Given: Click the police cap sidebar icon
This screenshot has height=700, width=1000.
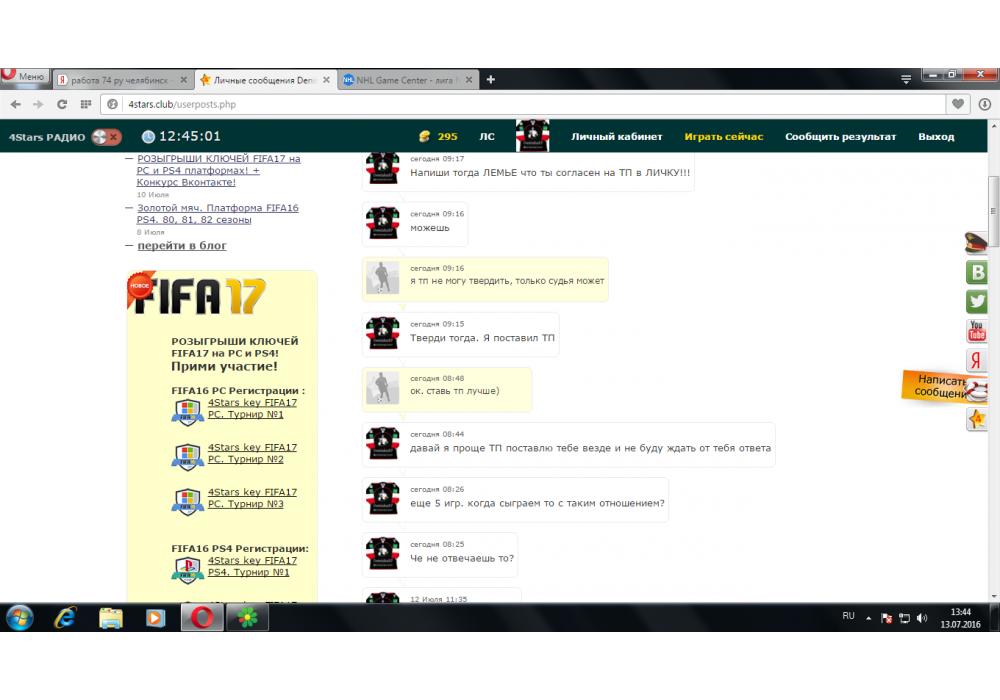Looking at the screenshot, I should click(x=976, y=242).
